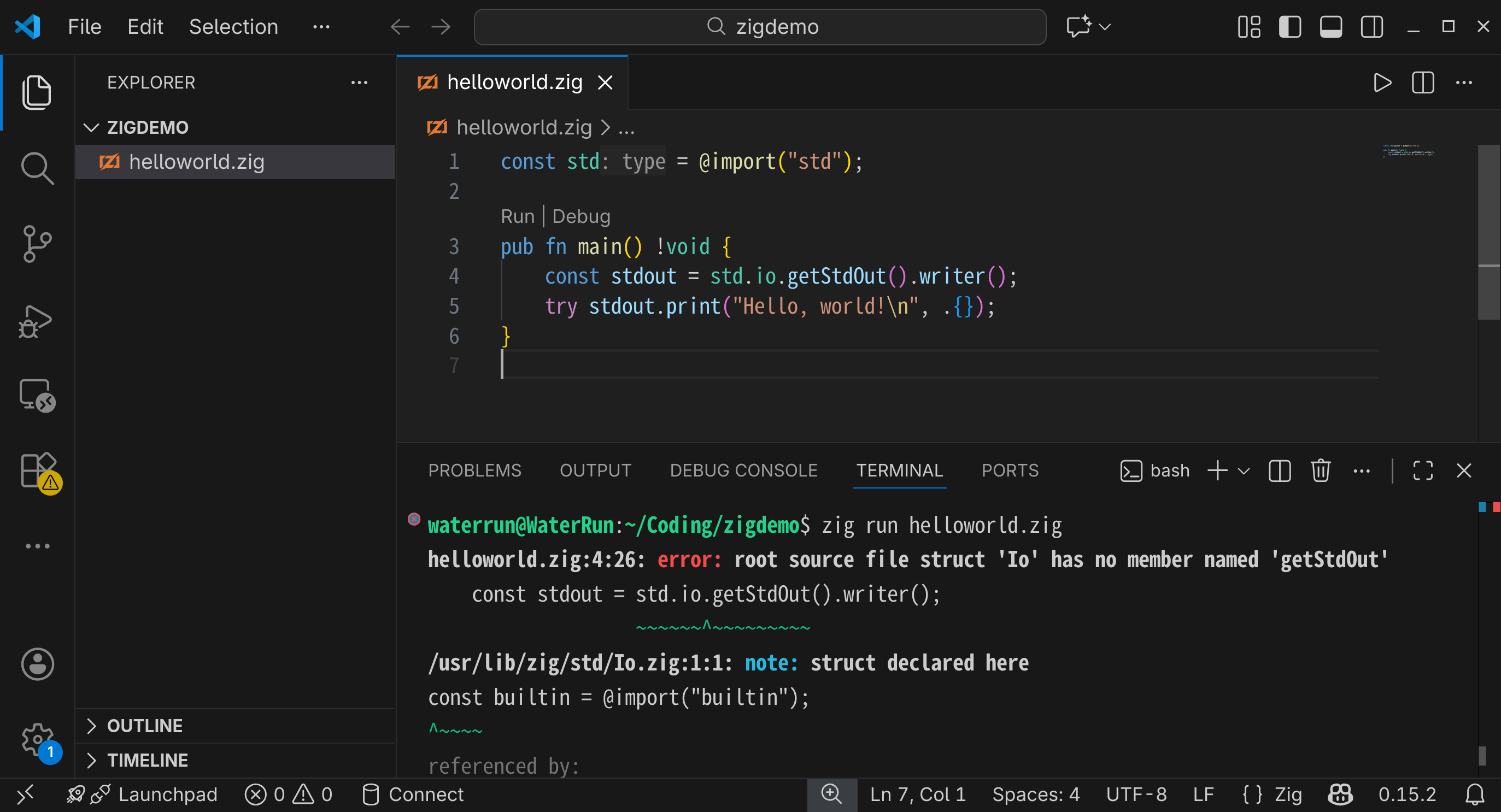Click the editor vertical scrollbar
The height and width of the screenshot is (812, 1501).
[x=1489, y=233]
